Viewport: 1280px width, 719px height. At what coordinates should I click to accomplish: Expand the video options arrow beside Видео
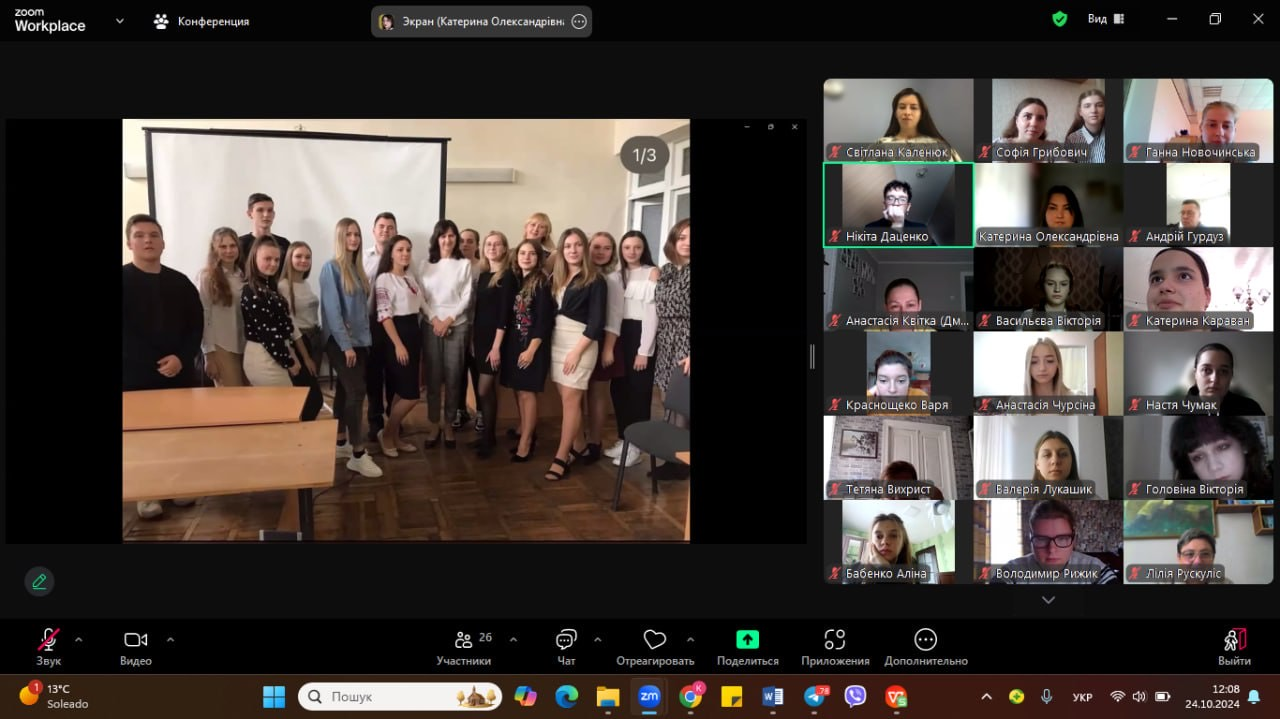(x=170, y=639)
